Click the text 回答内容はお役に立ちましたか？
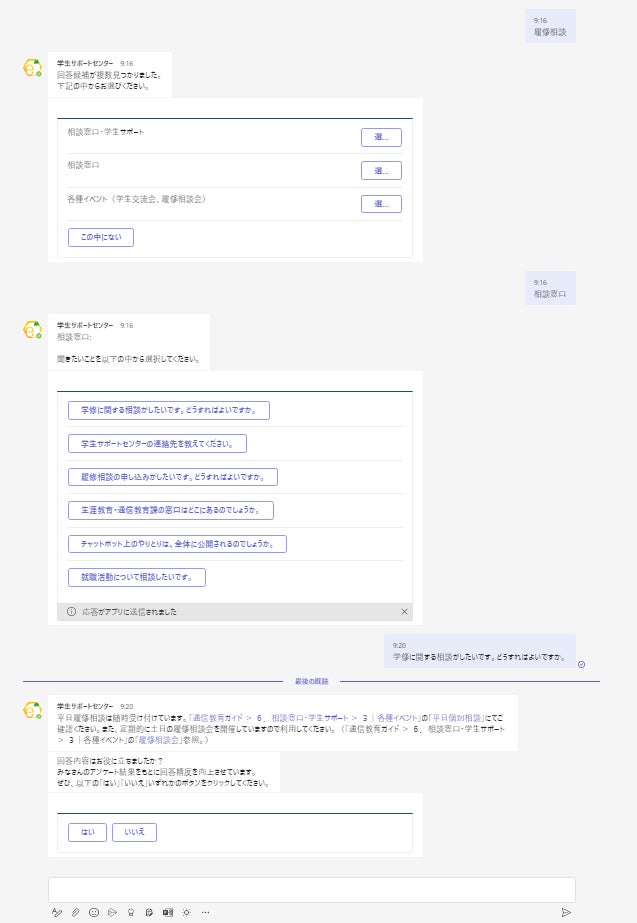 coord(110,761)
